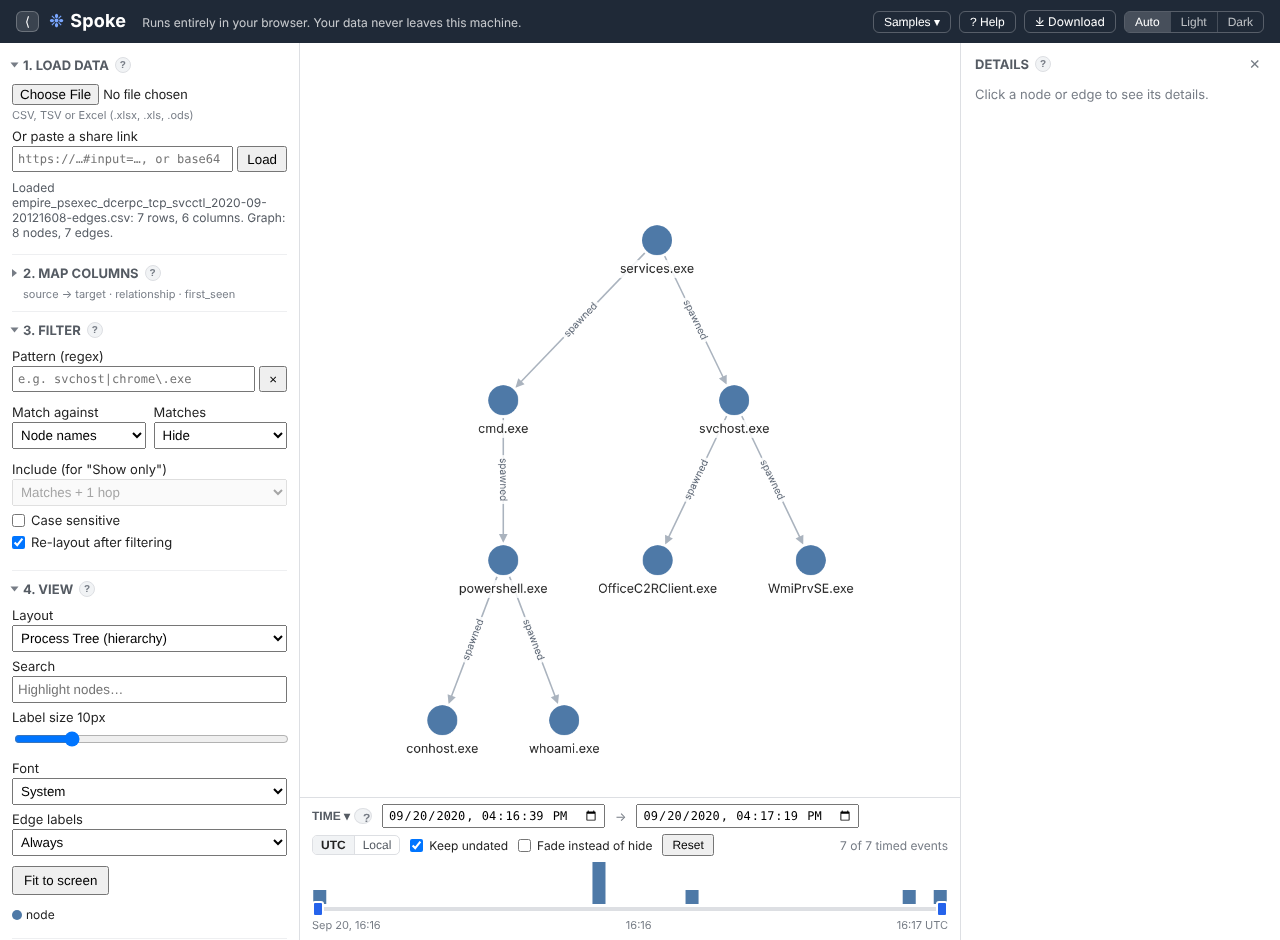Viewport: 1280px width, 940px height.
Task: Uncheck Keep undated checkbox
Action: (x=417, y=846)
